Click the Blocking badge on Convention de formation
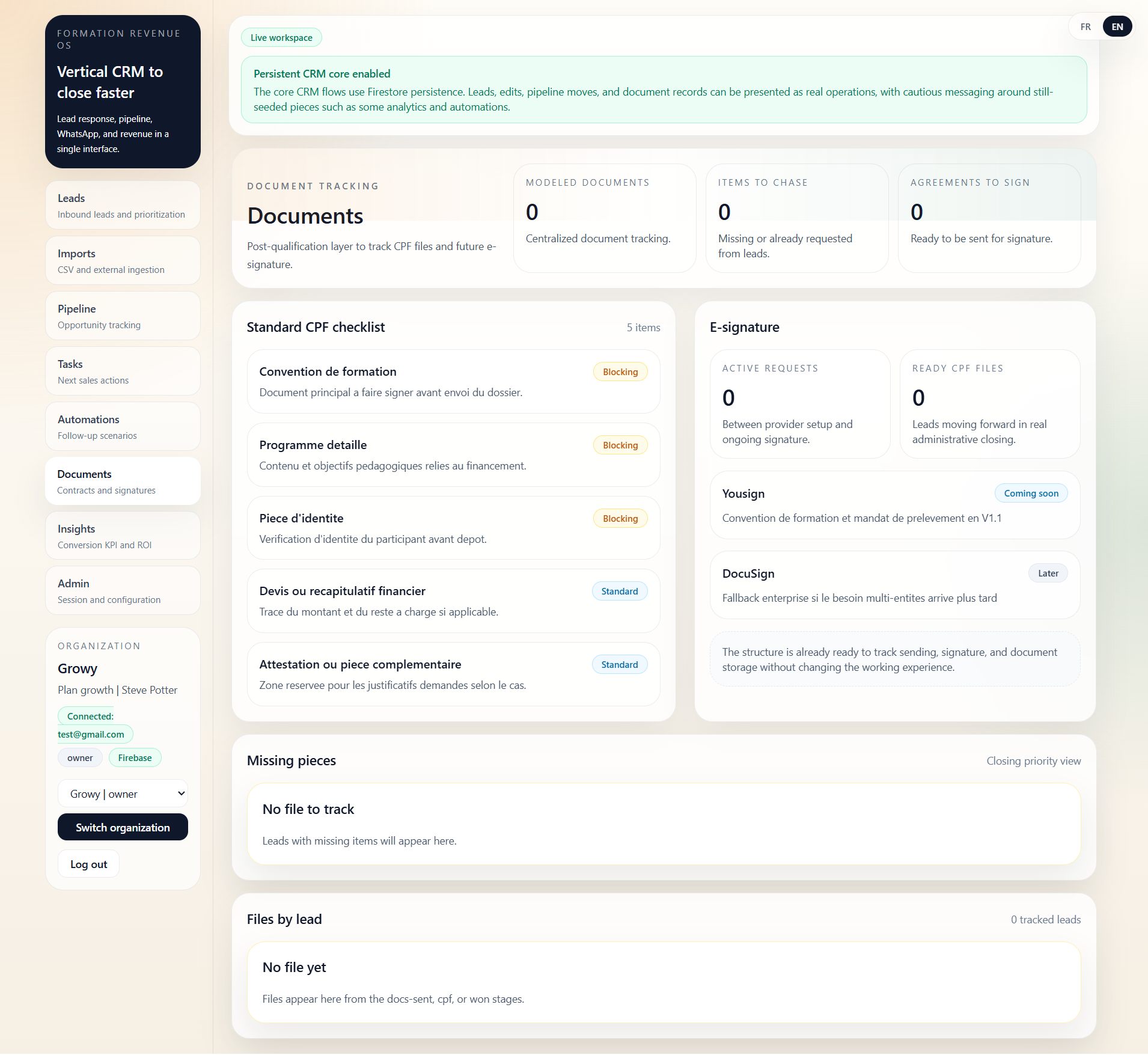This screenshot has height=1055, width=1148. pos(620,371)
